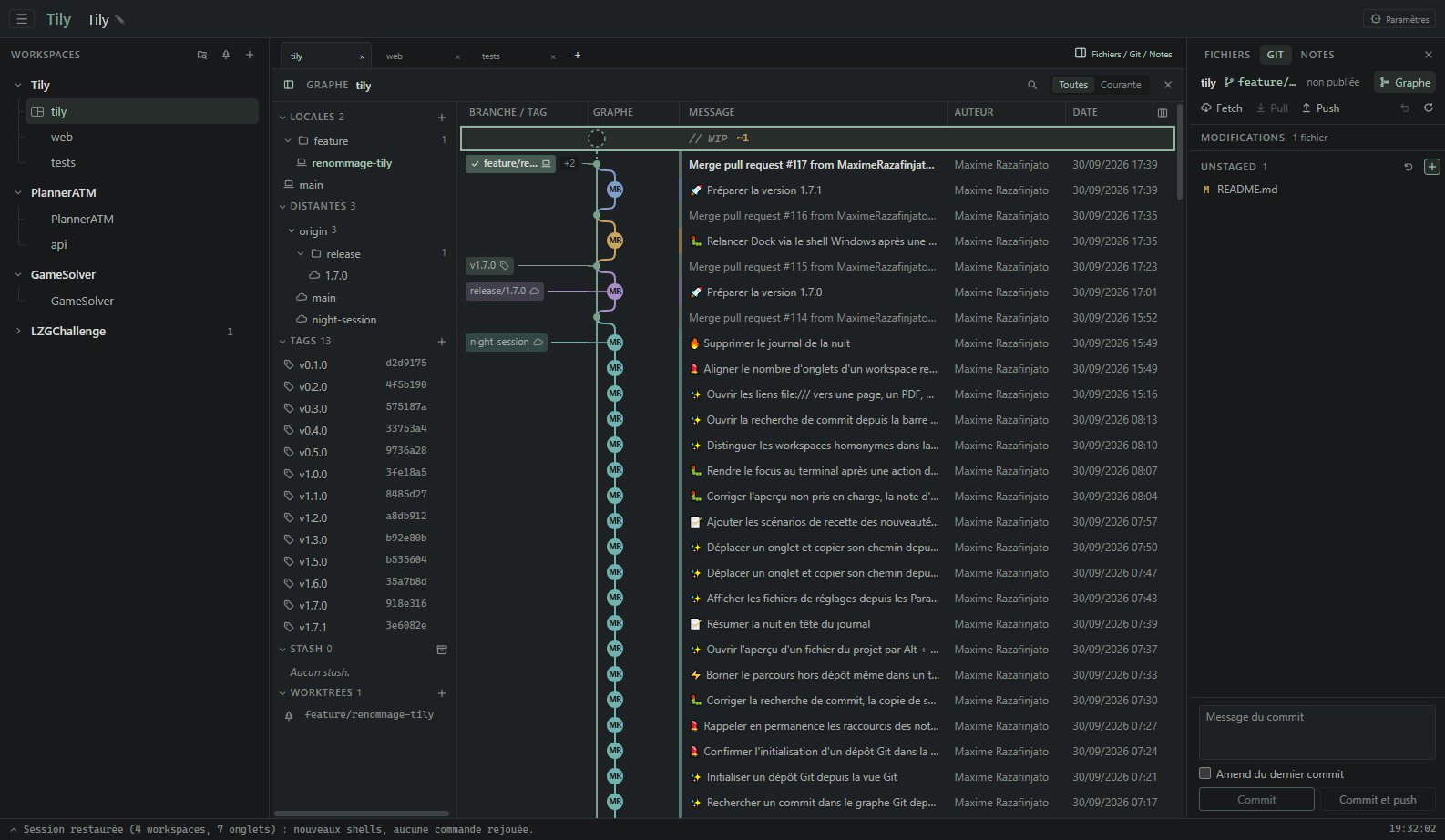Viewport: 1445px width, 840px height.
Task: Select the Toutes branch filter
Action: pyautogui.click(x=1073, y=85)
